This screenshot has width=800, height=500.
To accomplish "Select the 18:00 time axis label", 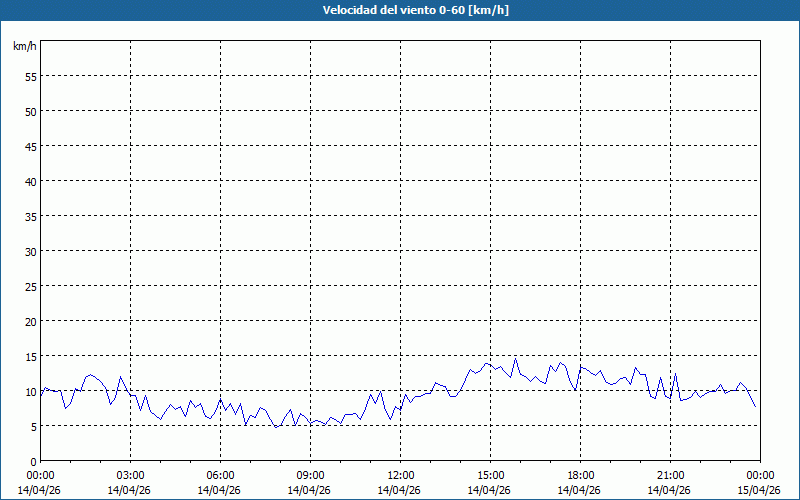I will click(580, 475).
